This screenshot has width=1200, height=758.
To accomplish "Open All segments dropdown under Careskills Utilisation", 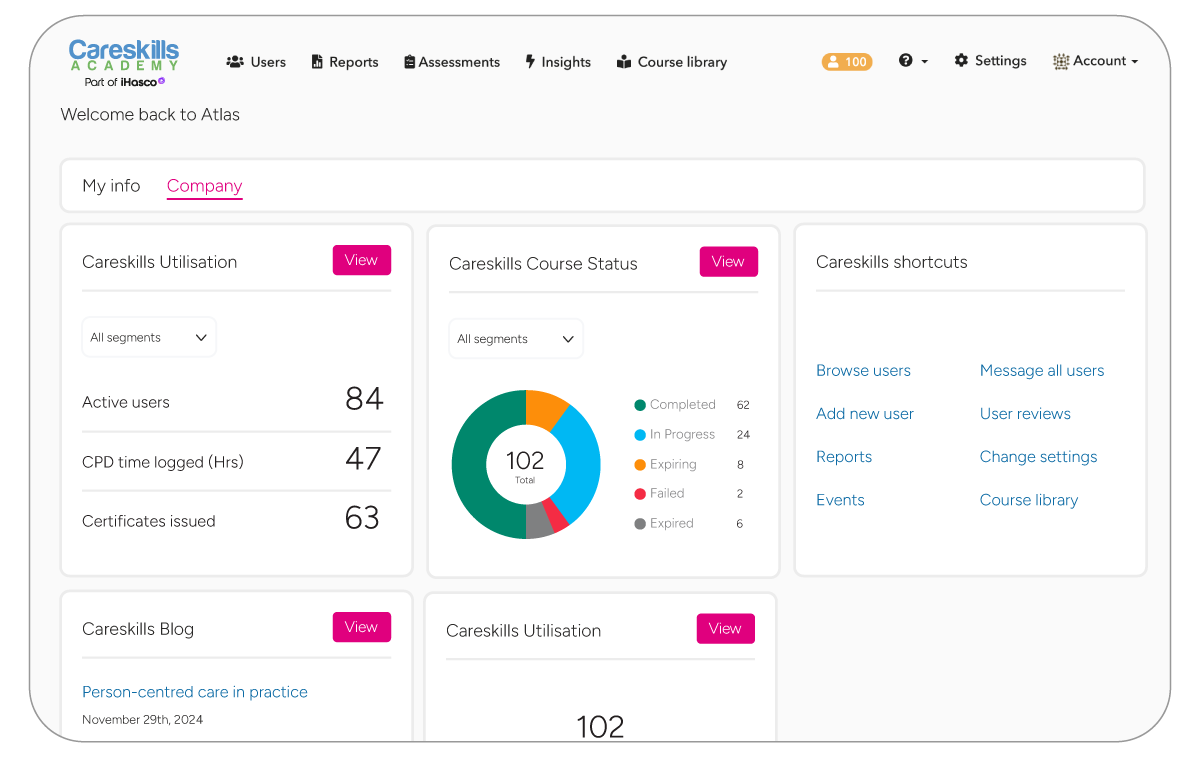I will point(149,338).
